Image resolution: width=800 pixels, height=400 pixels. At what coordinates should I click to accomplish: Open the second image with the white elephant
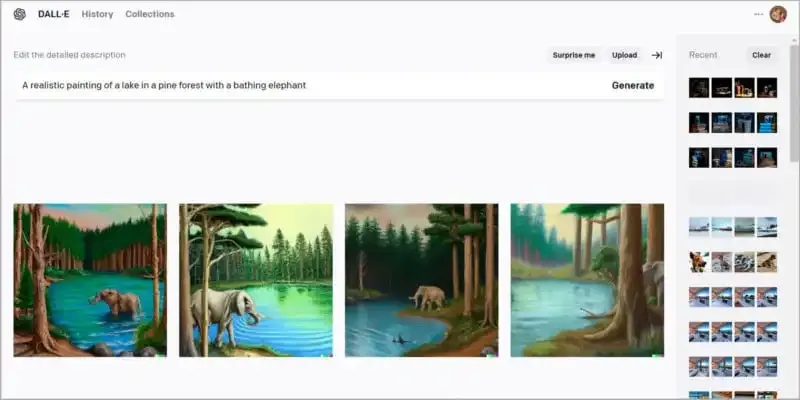pos(256,280)
